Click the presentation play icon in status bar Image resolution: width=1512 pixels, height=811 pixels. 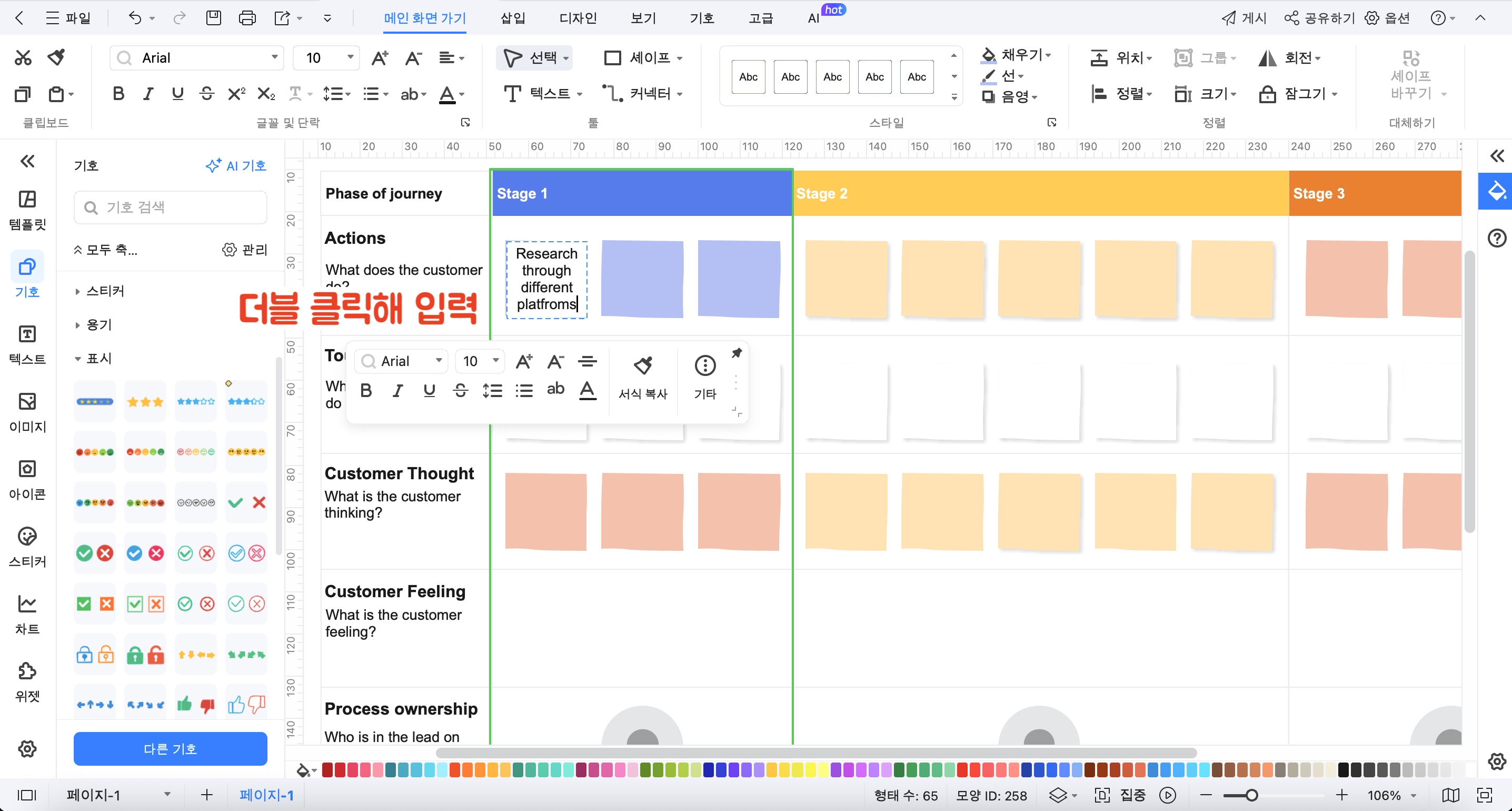(1168, 795)
